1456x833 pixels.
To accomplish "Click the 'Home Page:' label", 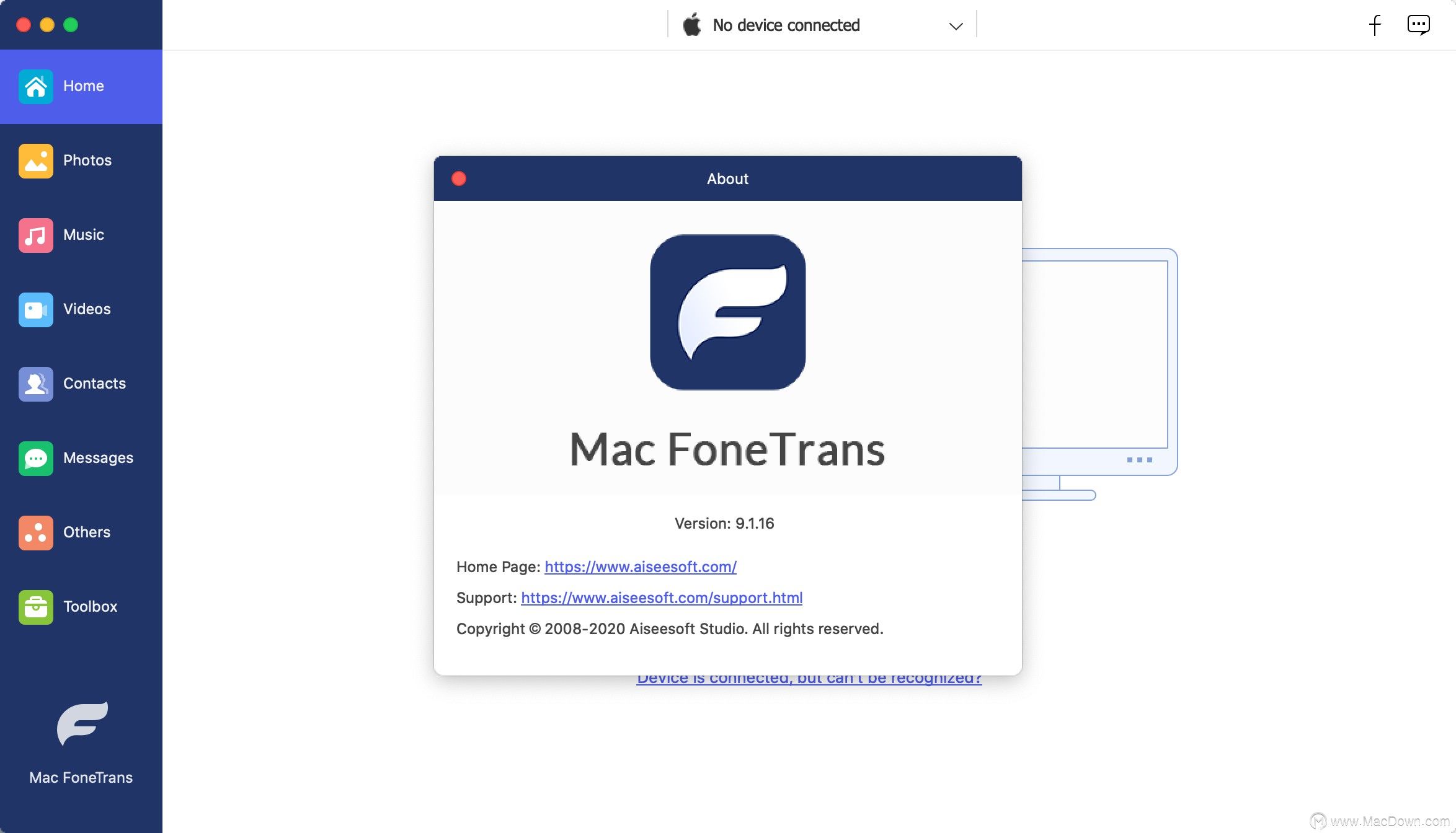I will [x=499, y=567].
